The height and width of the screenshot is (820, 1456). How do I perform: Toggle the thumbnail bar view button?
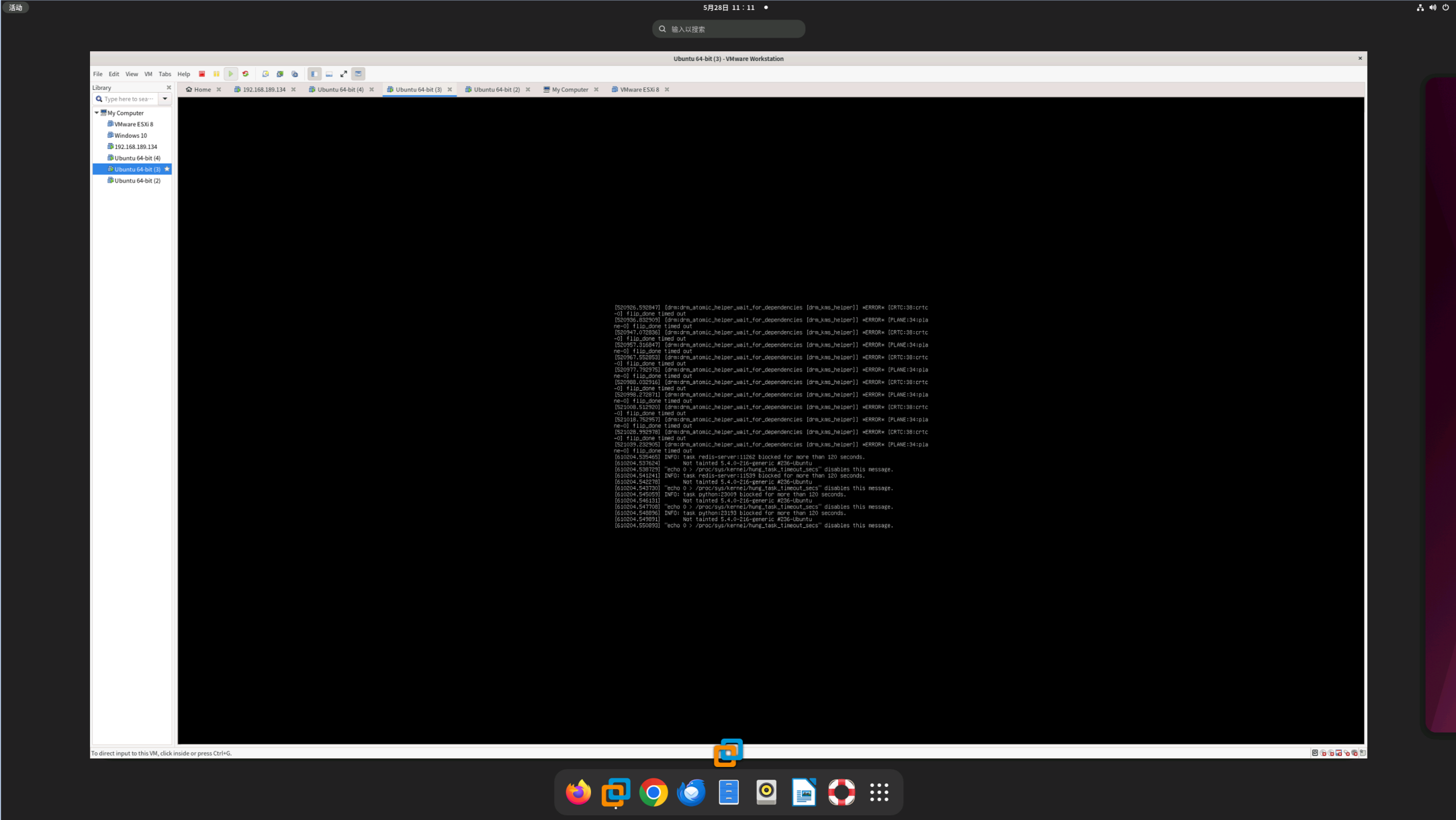point(329,74)
